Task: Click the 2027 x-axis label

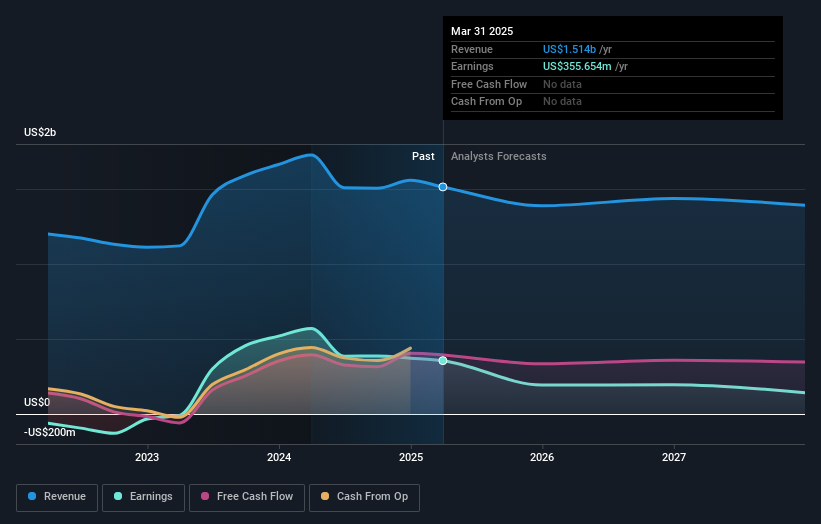Action: [x=674, y=458]
